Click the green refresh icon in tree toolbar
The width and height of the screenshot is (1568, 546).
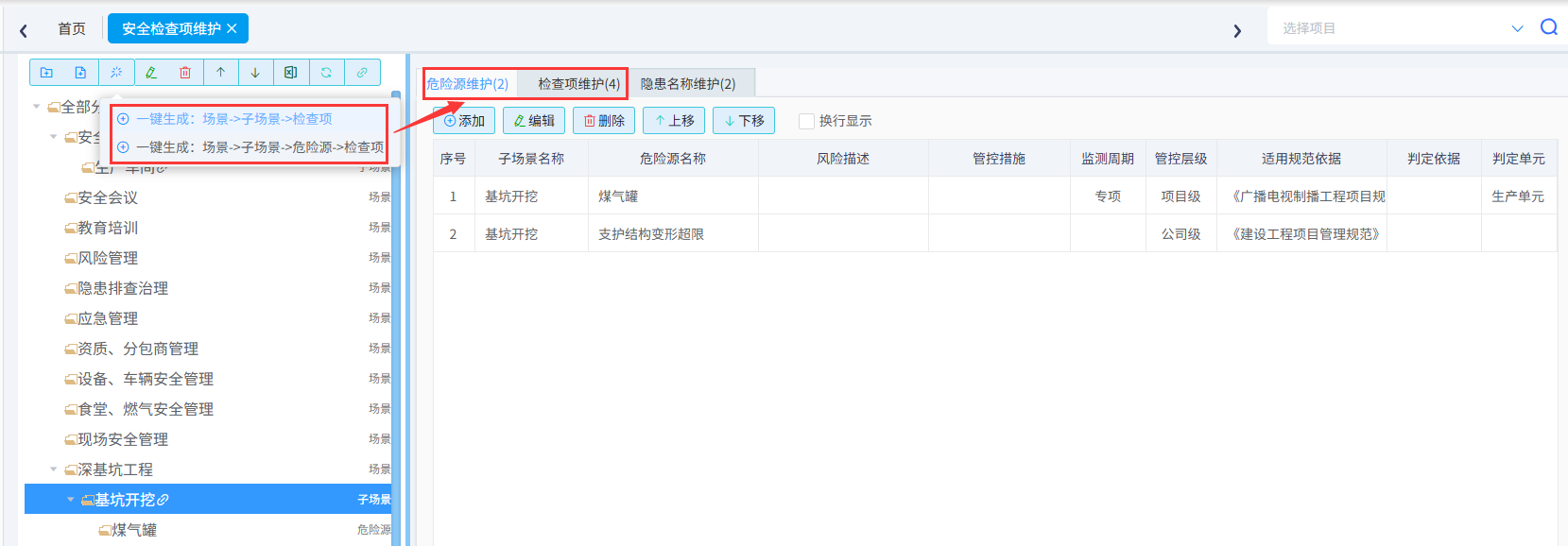(x=326, y=73)
